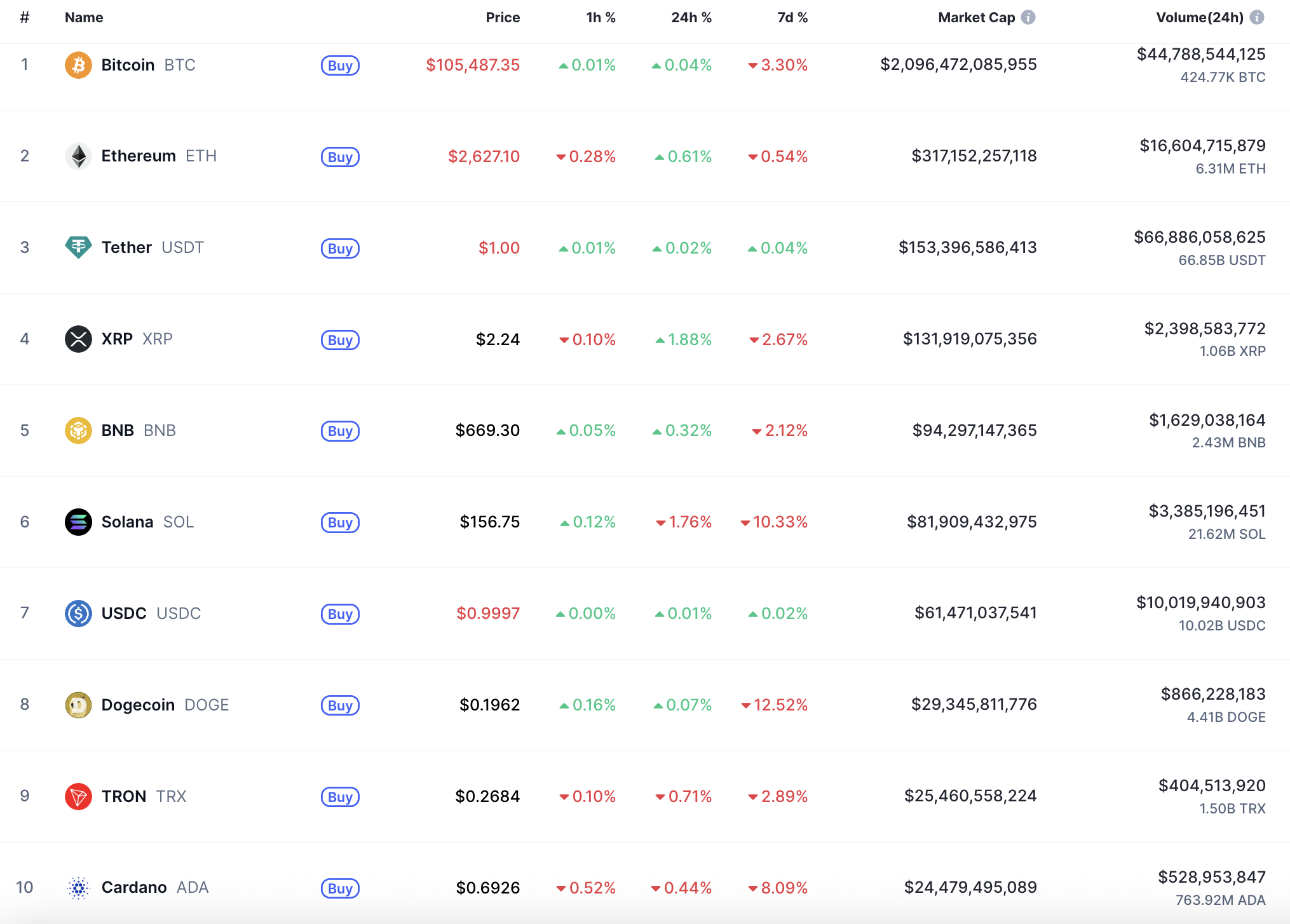Click USDC market cap $61,471,037,541
The width and height of the screenshot is (1290, 924).
[x=975, y=613]
